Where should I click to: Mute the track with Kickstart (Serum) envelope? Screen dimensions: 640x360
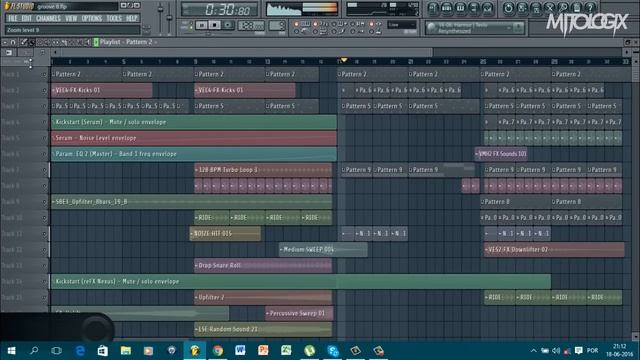(x=44, y=122)
